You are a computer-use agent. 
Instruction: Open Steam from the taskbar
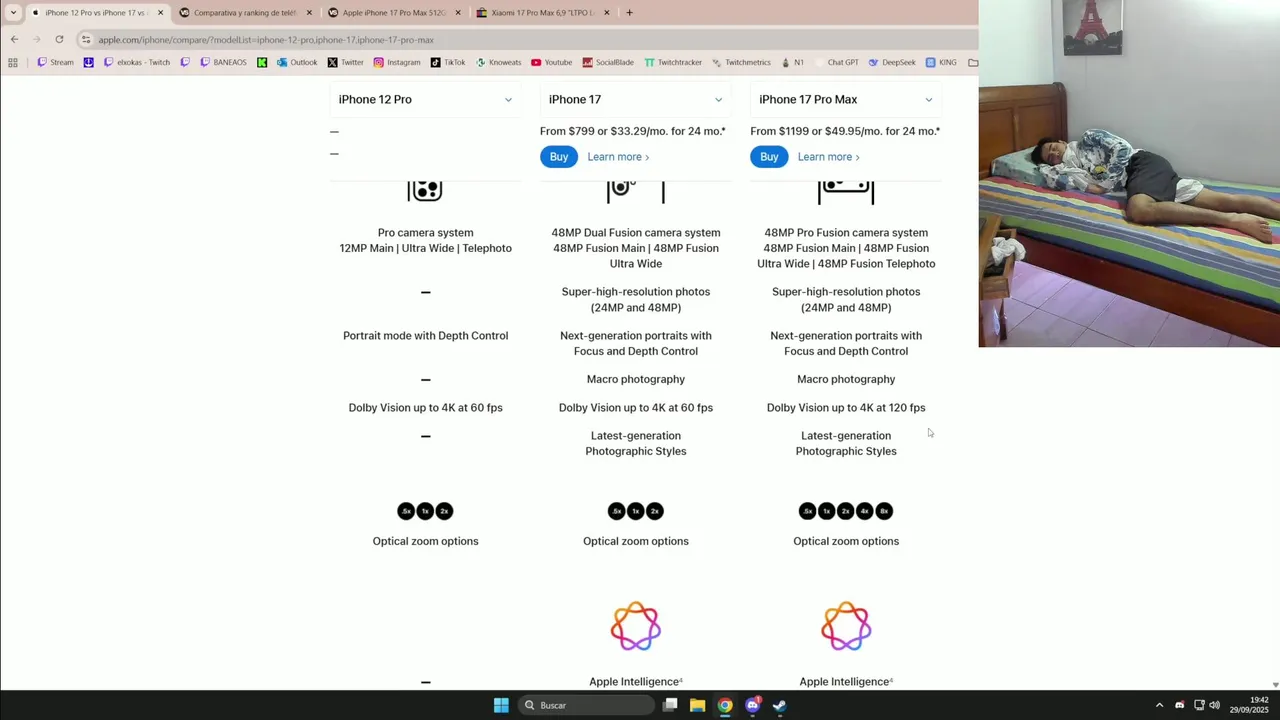(x=779, y=705)
